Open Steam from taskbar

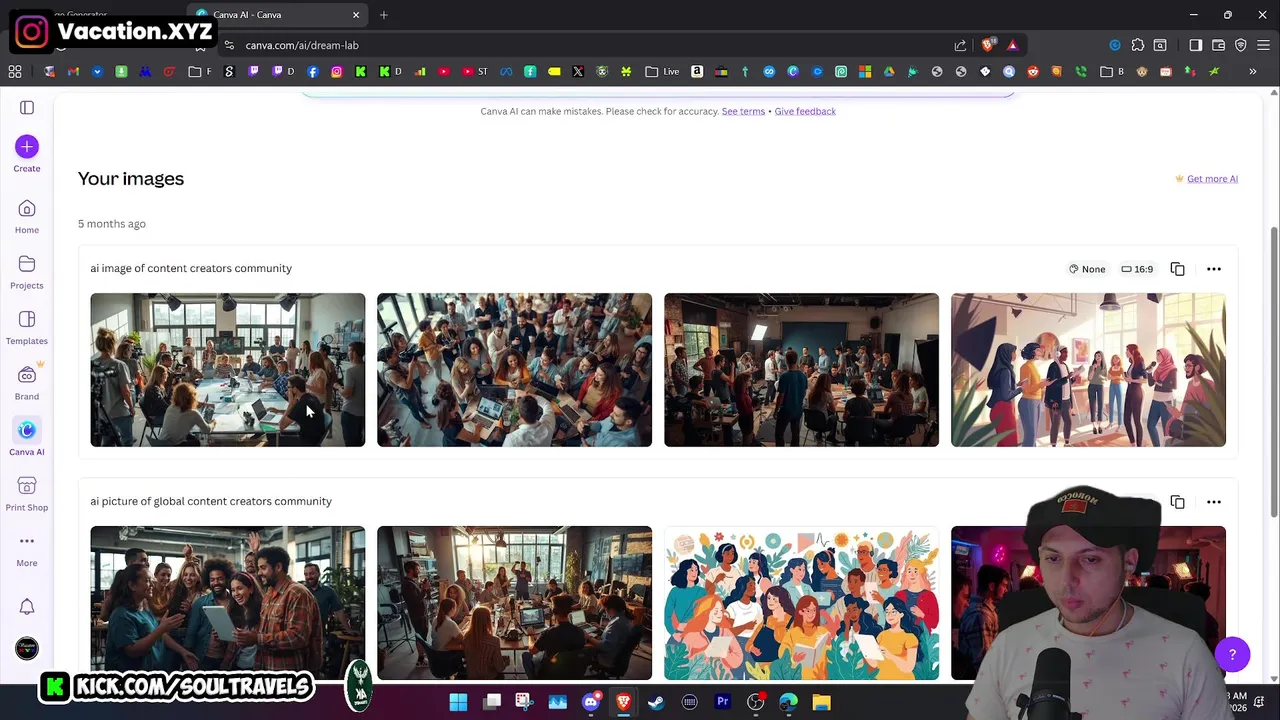coord(656,702)
